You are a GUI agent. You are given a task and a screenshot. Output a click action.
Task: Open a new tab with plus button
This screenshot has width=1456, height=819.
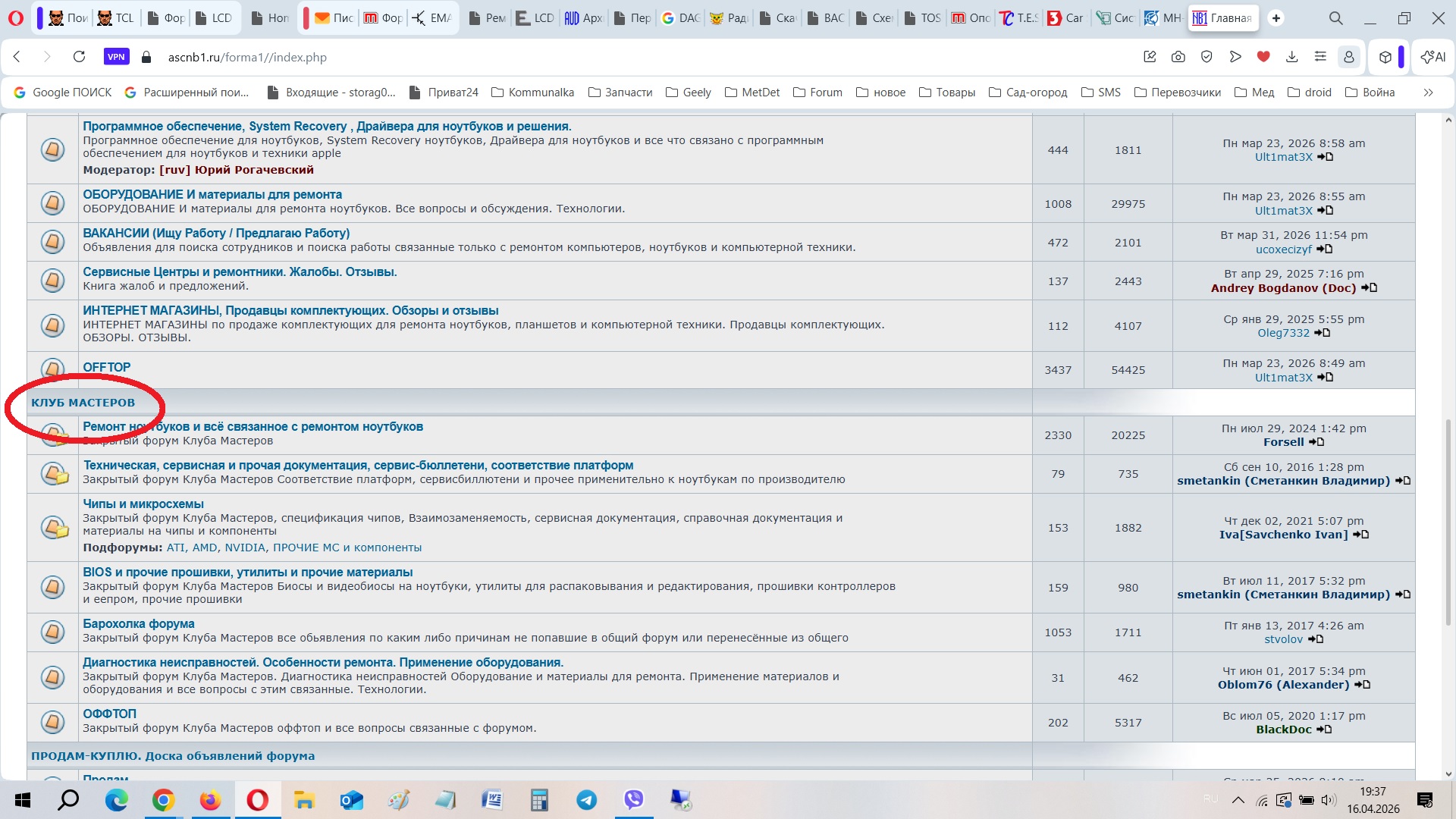[1276, 18]
